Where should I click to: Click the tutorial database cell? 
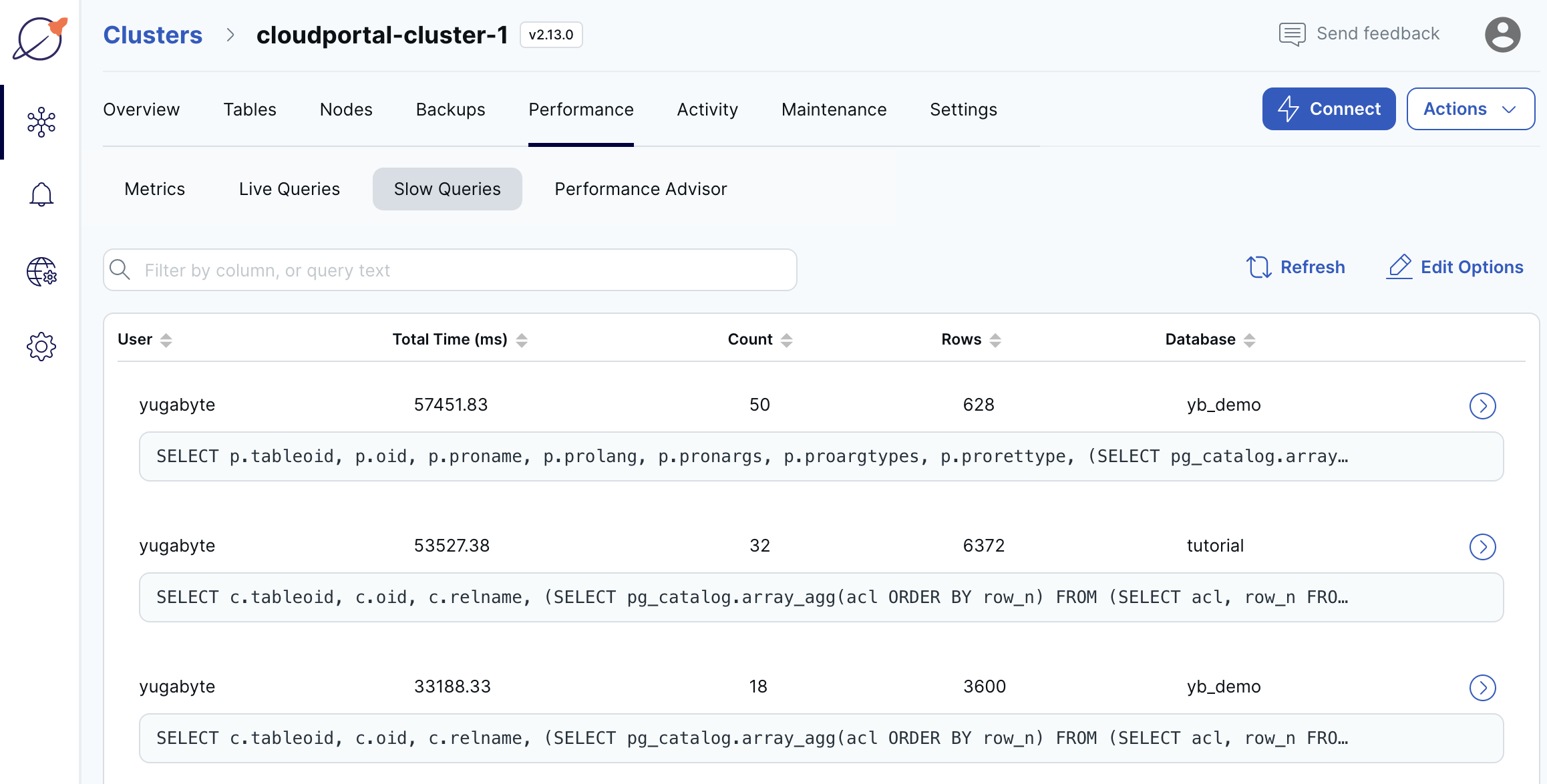tap(1215, 546)
